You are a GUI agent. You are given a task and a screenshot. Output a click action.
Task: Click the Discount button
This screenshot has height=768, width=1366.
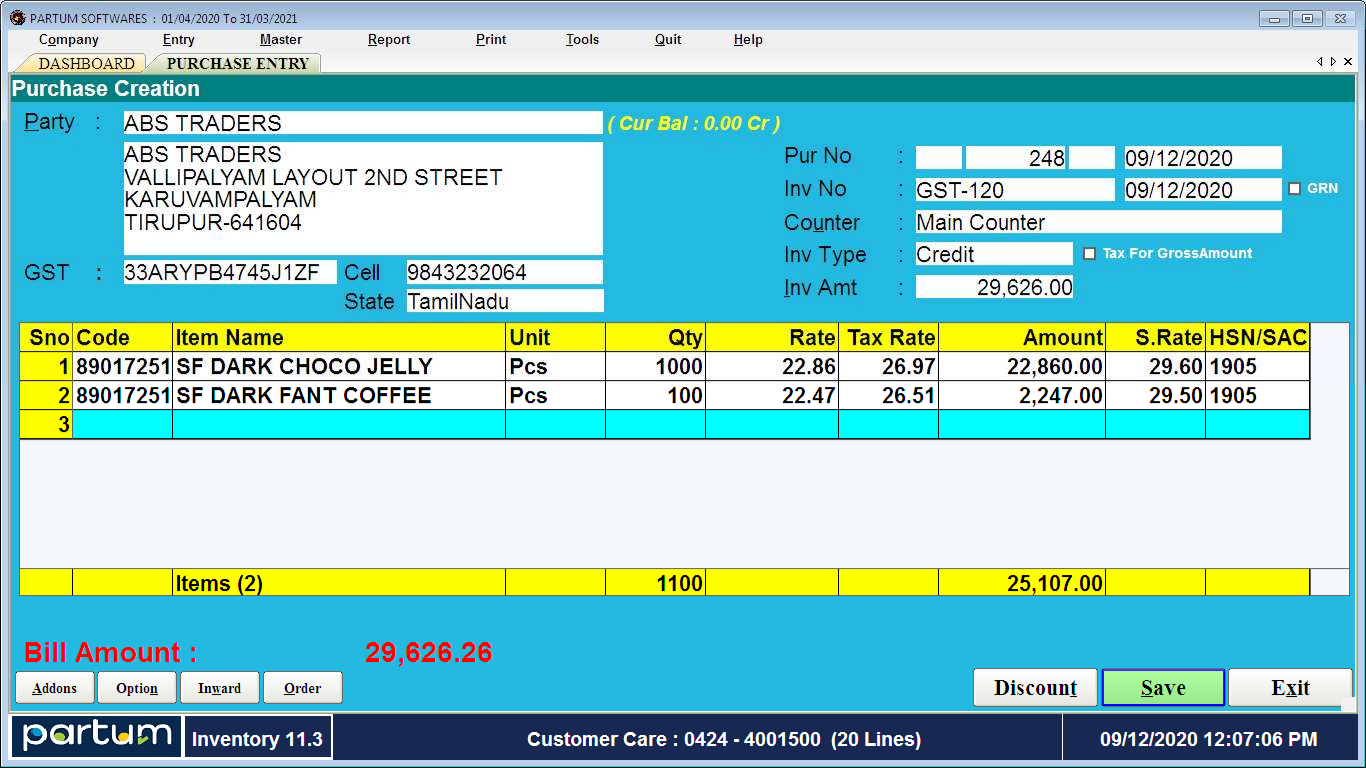point(1035,687)
